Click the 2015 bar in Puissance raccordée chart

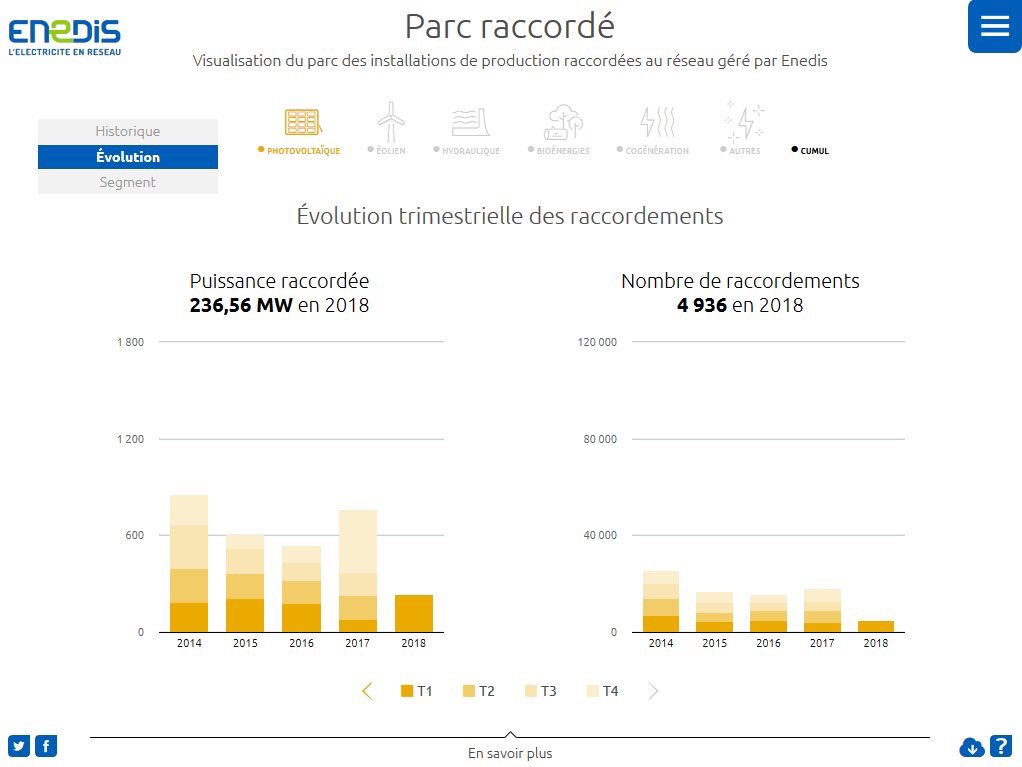[245, 583]
